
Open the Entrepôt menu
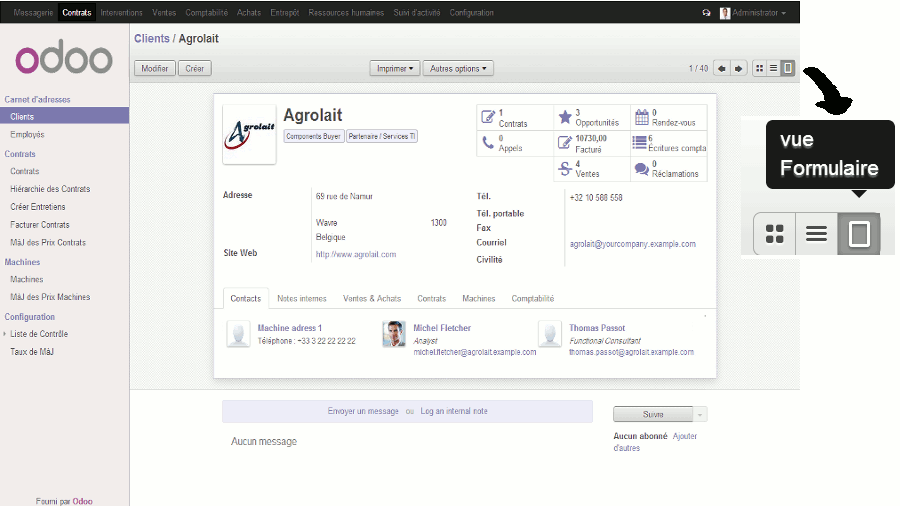coord(285,13)
